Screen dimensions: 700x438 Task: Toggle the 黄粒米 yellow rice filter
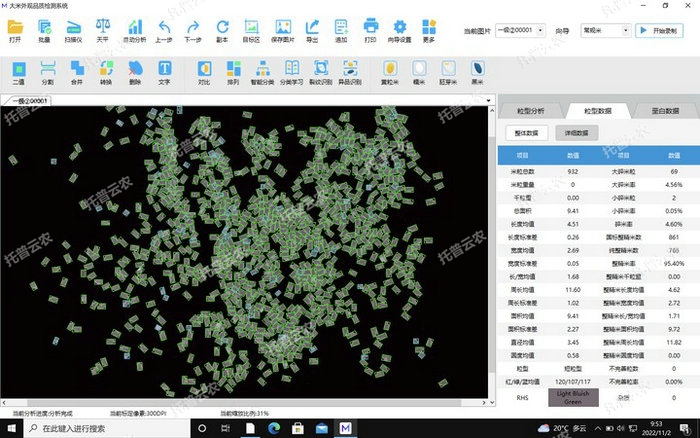(391, 72)
